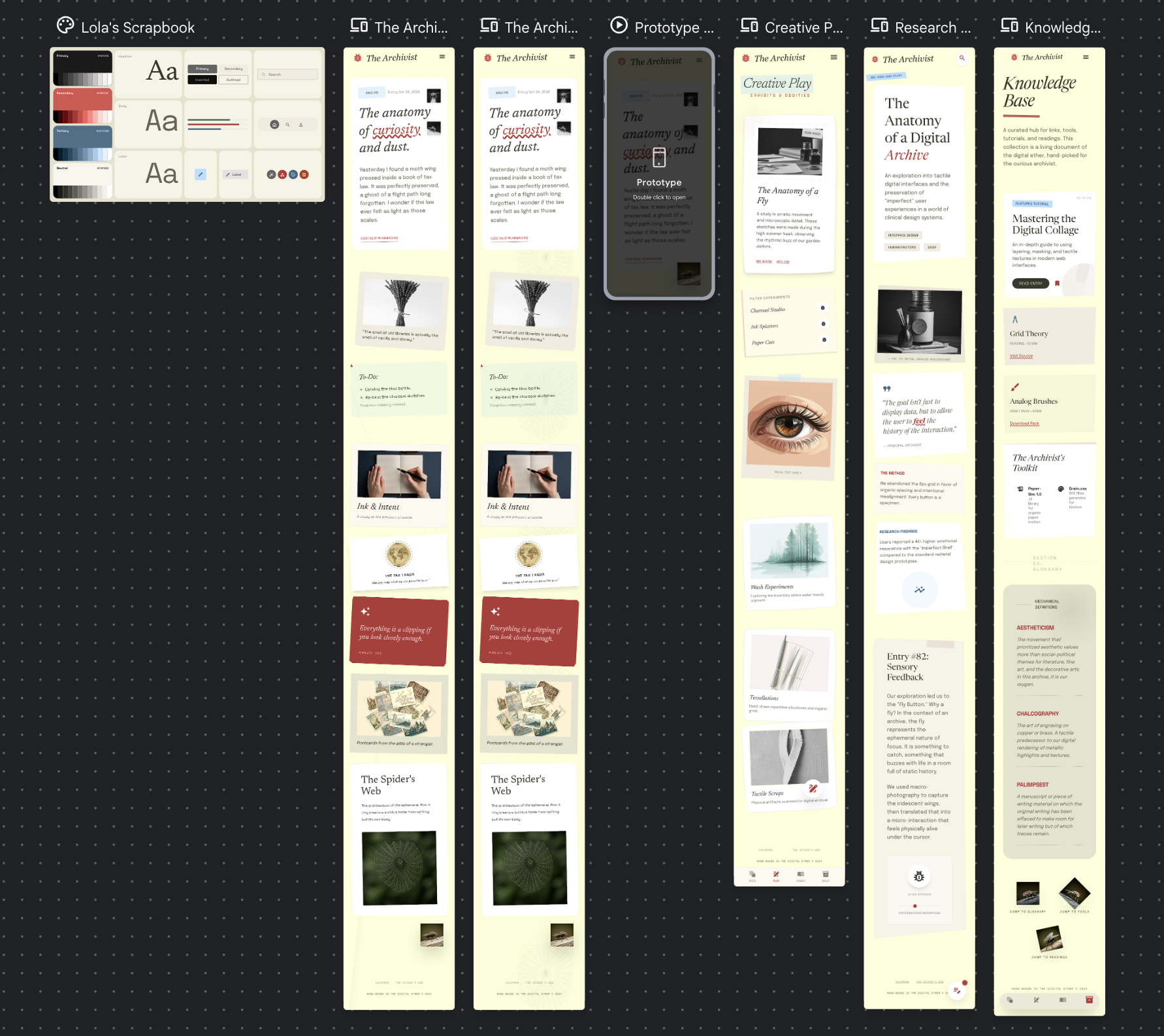Screen dimensions: 1164x1036
Task: Click the bookmark icon beside Read Entry
Action: tap(1057, 283)
